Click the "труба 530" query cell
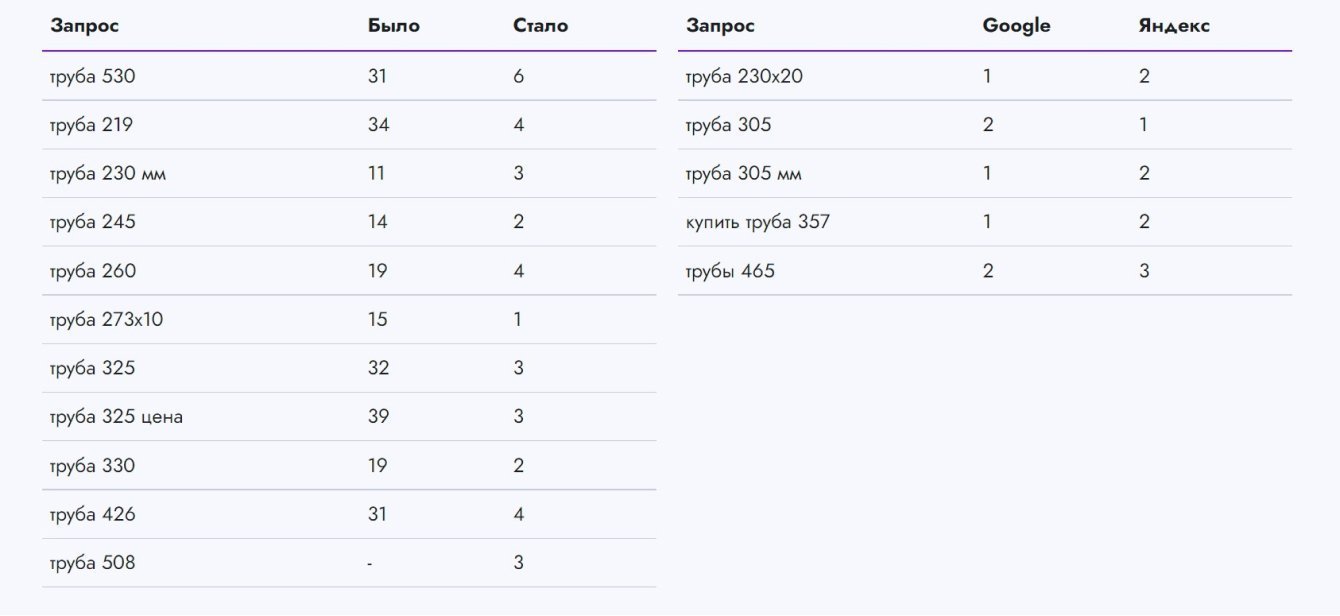 (x=92, y=76)
